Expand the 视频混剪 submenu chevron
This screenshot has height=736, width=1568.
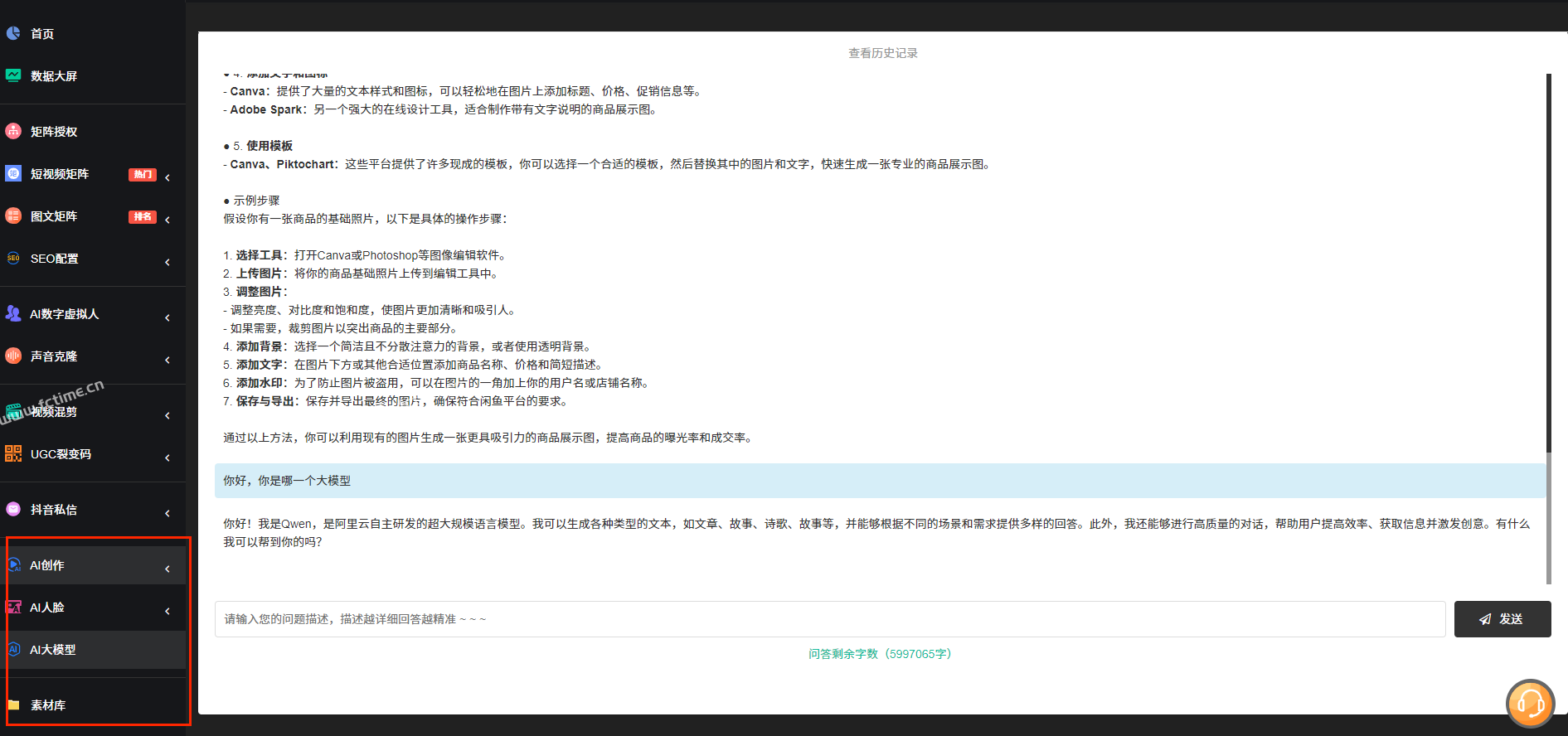click(167, 415)
